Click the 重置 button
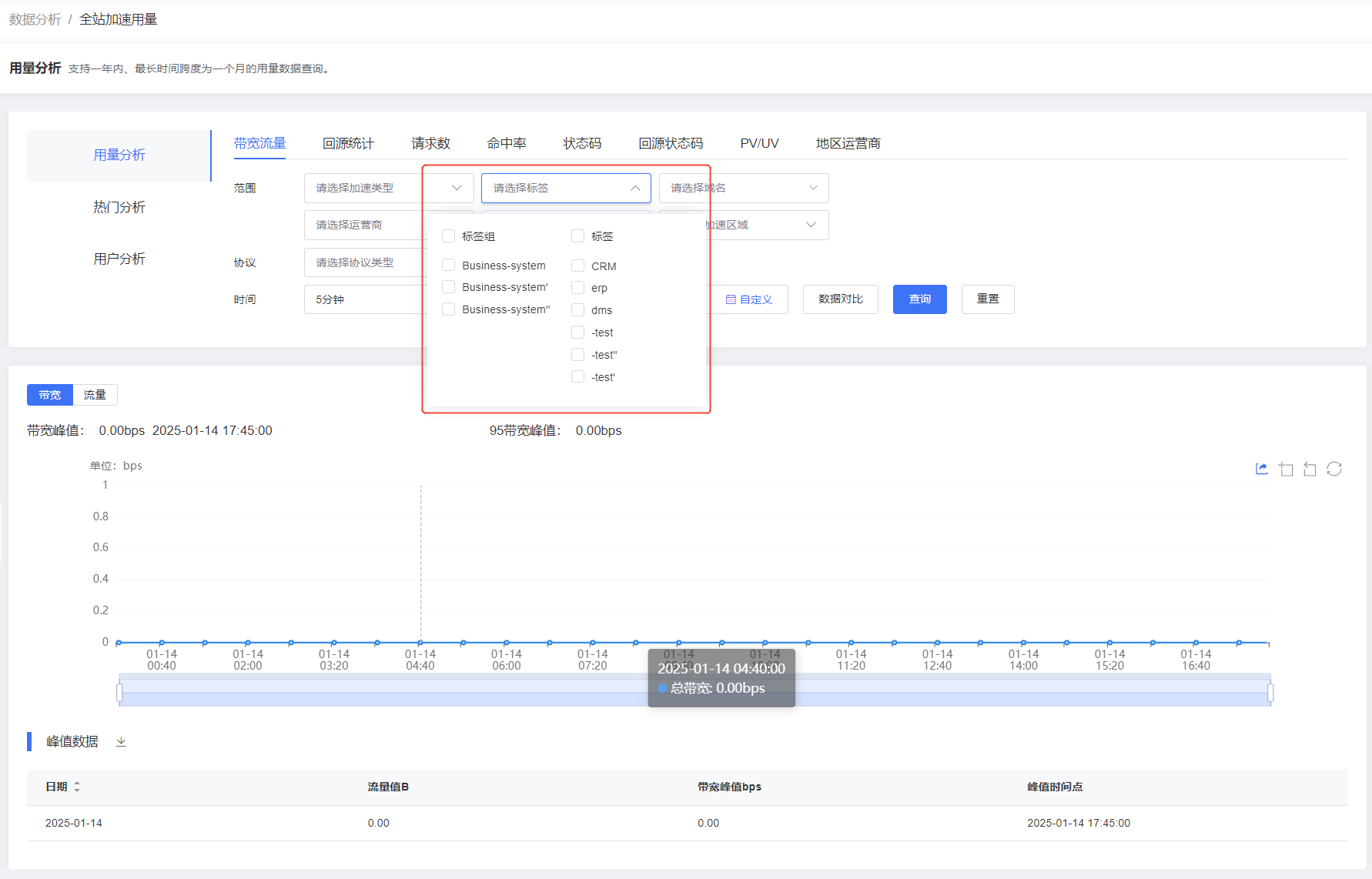Screen dimensions: 1372x879 tap(988, 299)
